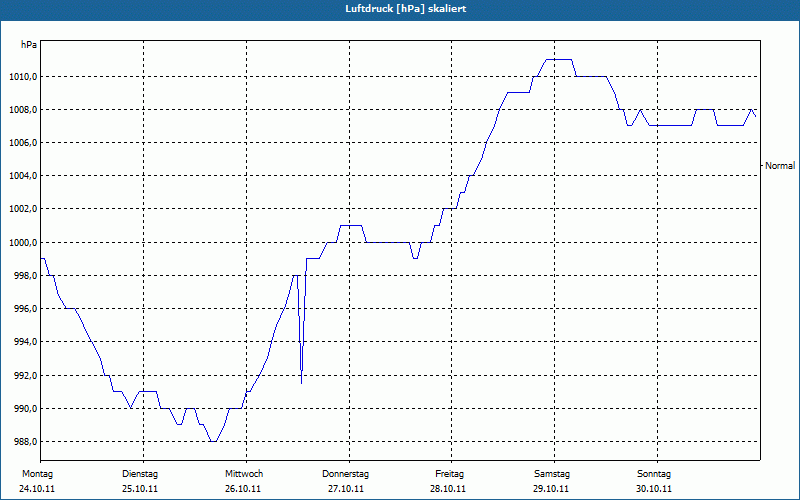Screen dimensions: 800x500
Task: Click the 'Sonntag' day label
Action: (x=654, y=474)
